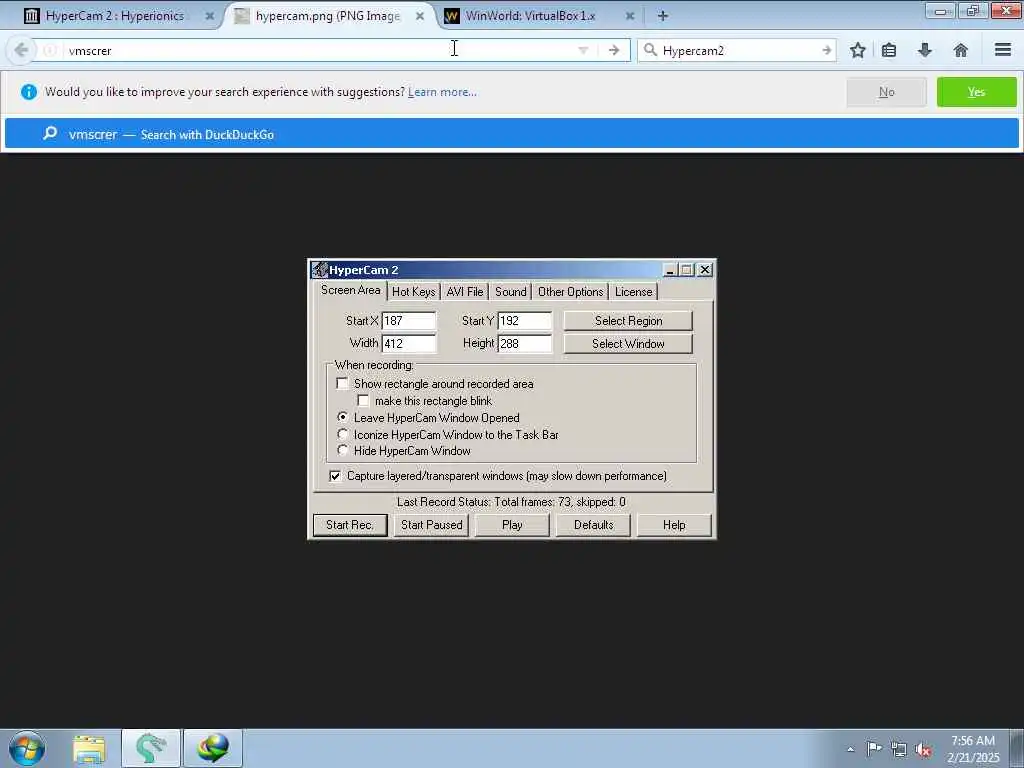Choose vmscrer Search with DuckDuckGo suggestion
The height and width of the screenshot is (768, 1024).
point(511,134)
